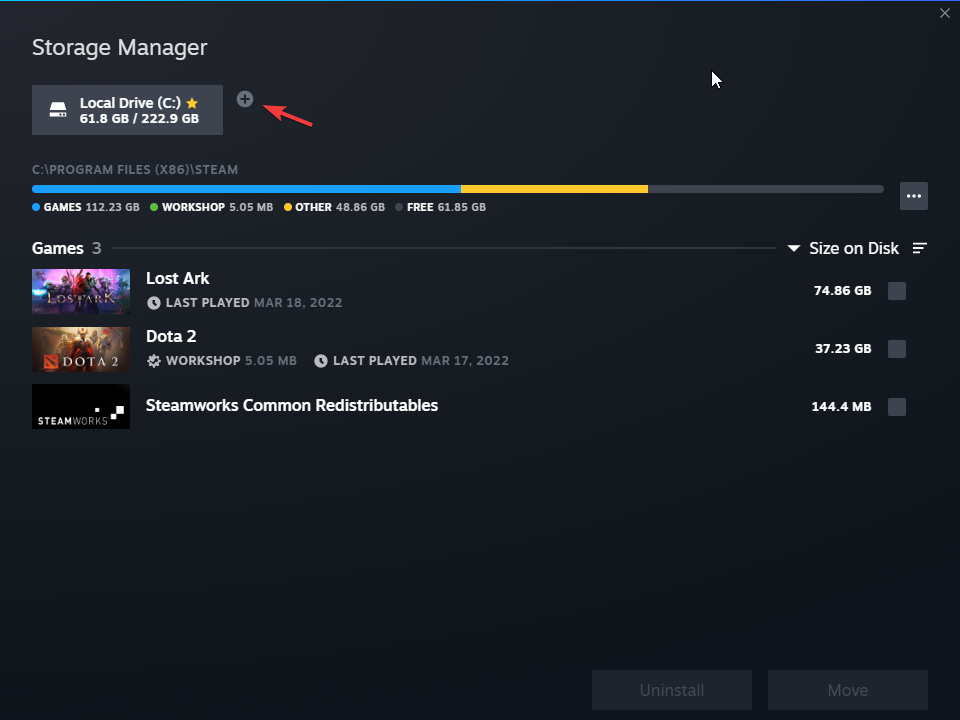Viewport: 960px width, 720px height.
Task: Click the green WORKSHOP legend dot
Action: (x=154, y=207)
